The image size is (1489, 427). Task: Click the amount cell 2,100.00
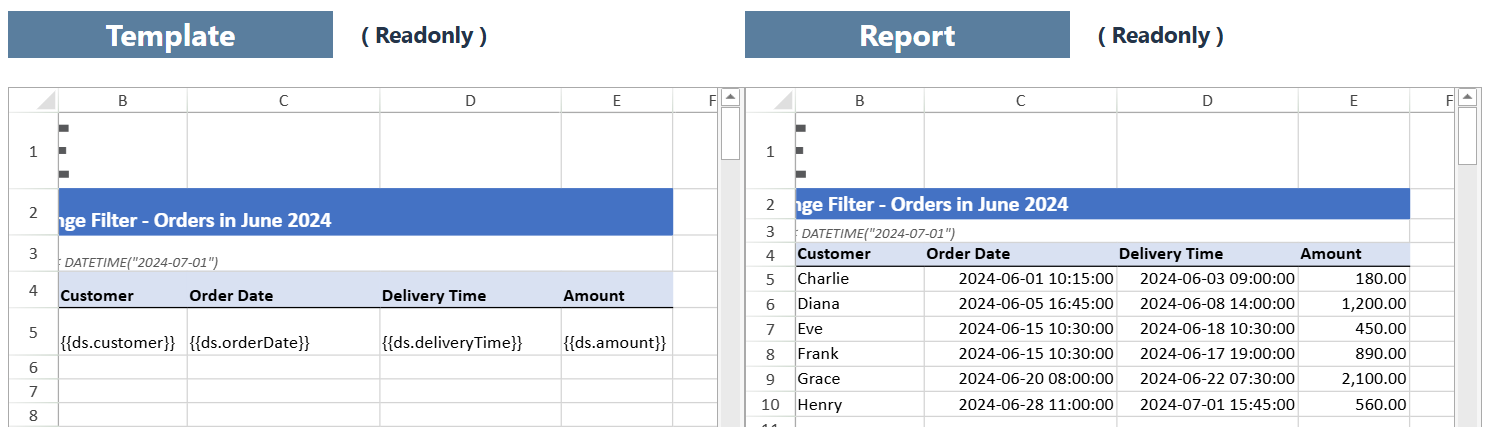[x=1354, y=379]
